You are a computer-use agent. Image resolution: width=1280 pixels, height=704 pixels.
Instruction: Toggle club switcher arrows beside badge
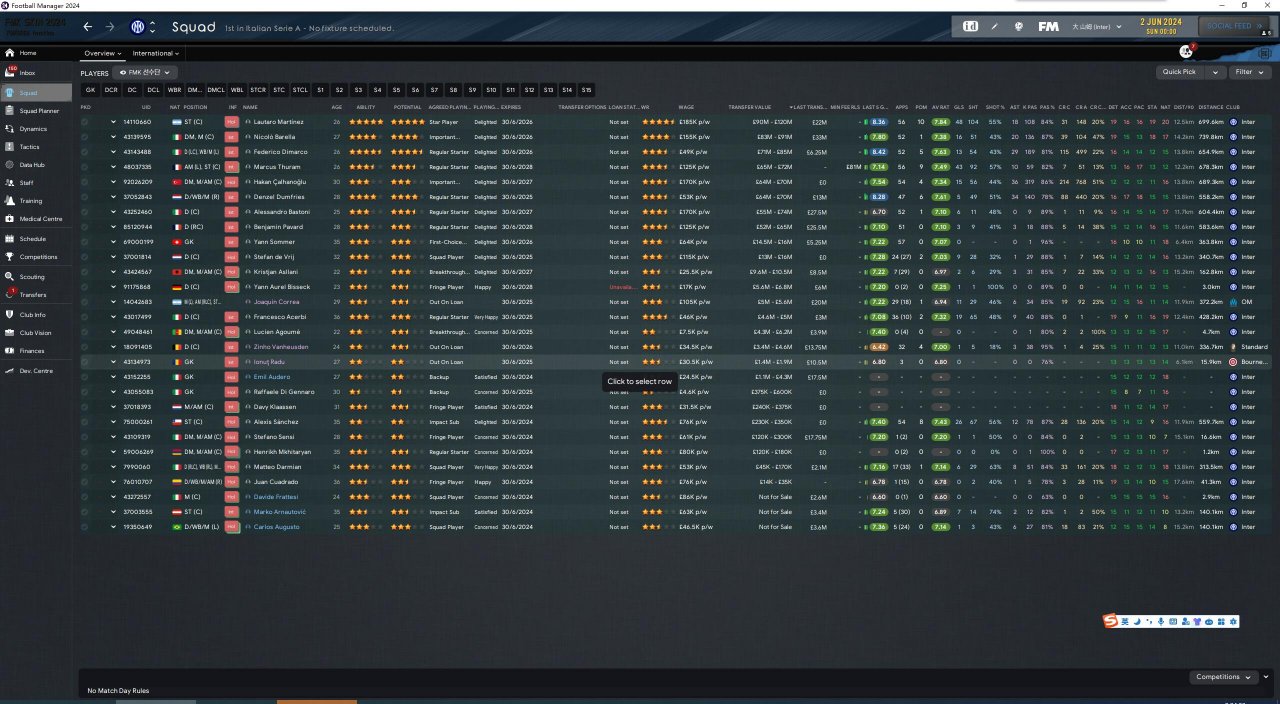coord(153,27)
